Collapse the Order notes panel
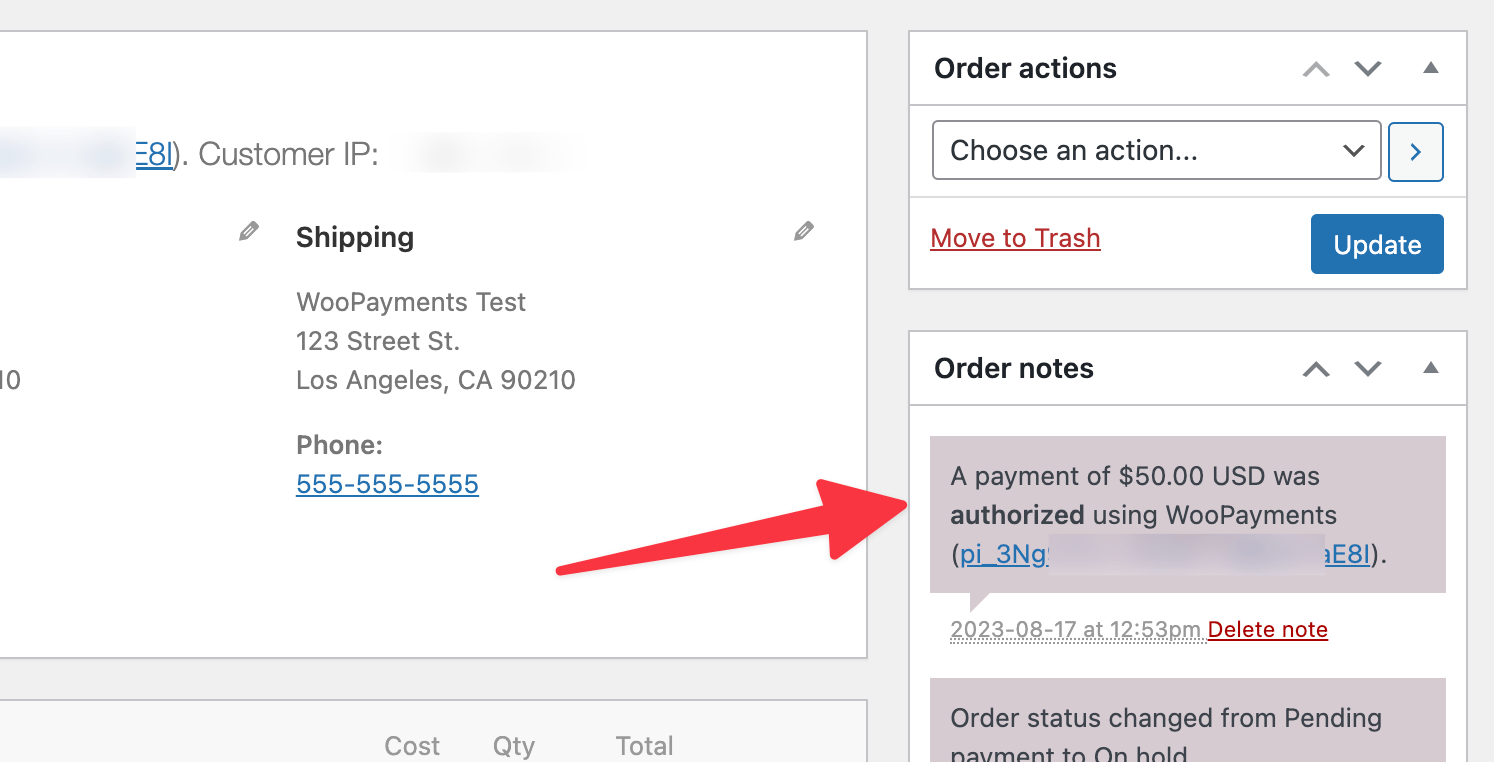 [x=1431, y=368]
